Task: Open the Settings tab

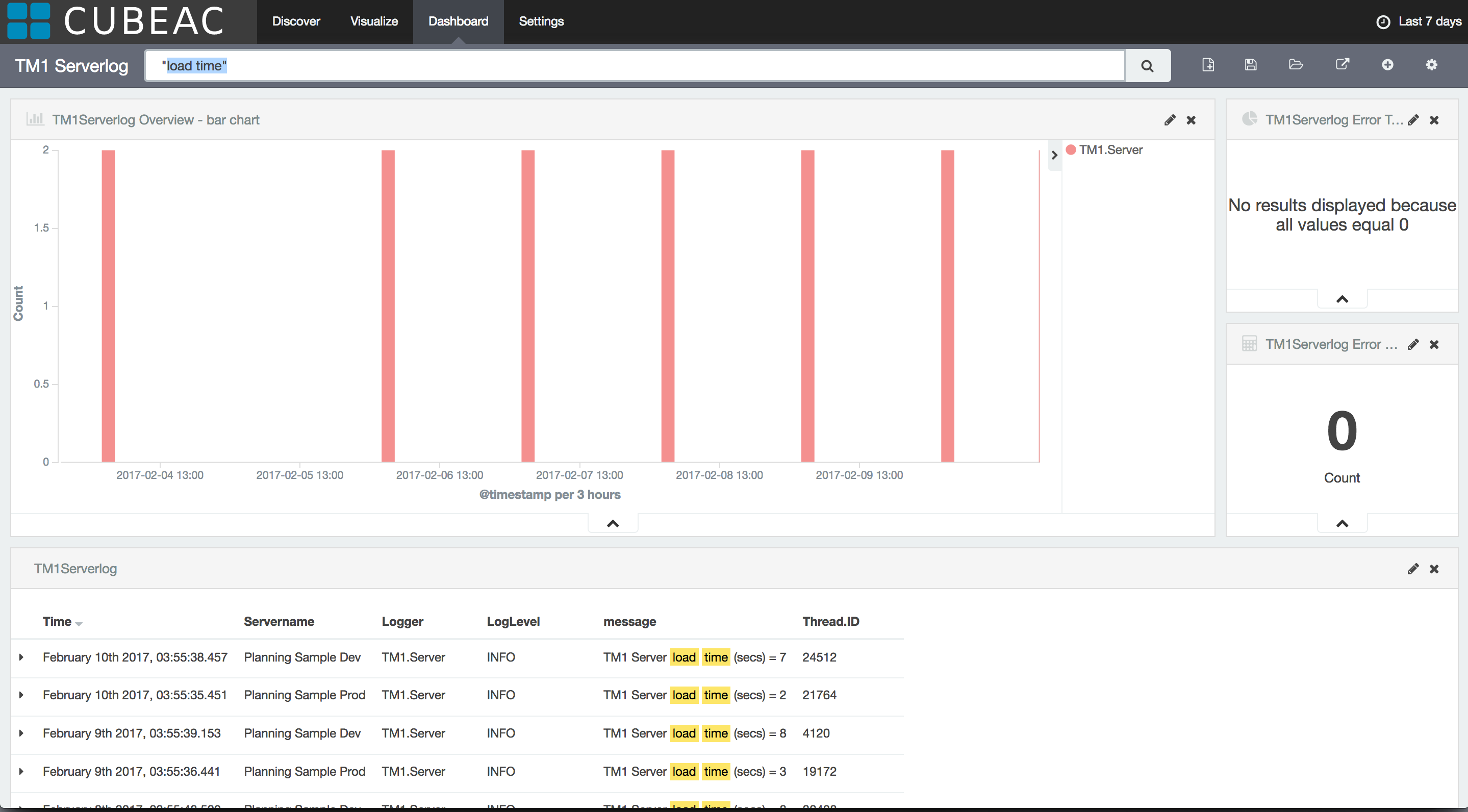Action: pyautogui.click(x=541, y=21)
